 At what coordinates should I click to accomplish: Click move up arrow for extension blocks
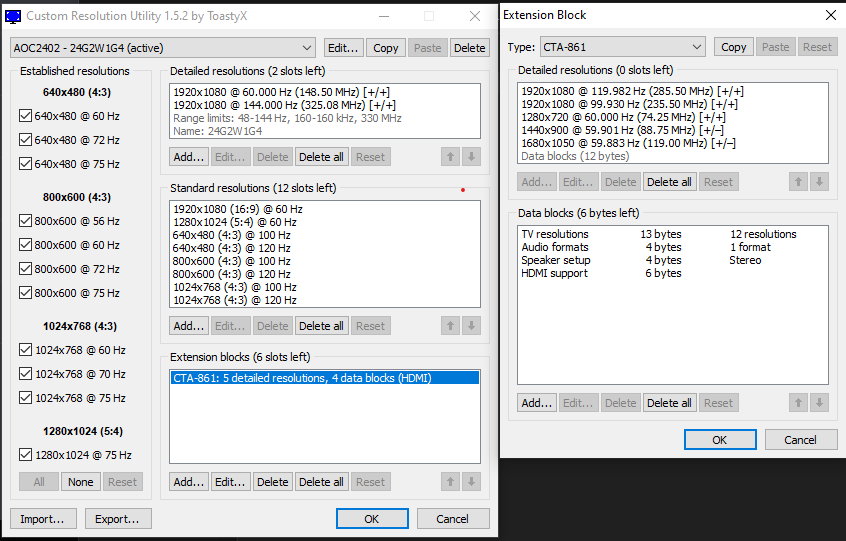[x=450, y=481]
